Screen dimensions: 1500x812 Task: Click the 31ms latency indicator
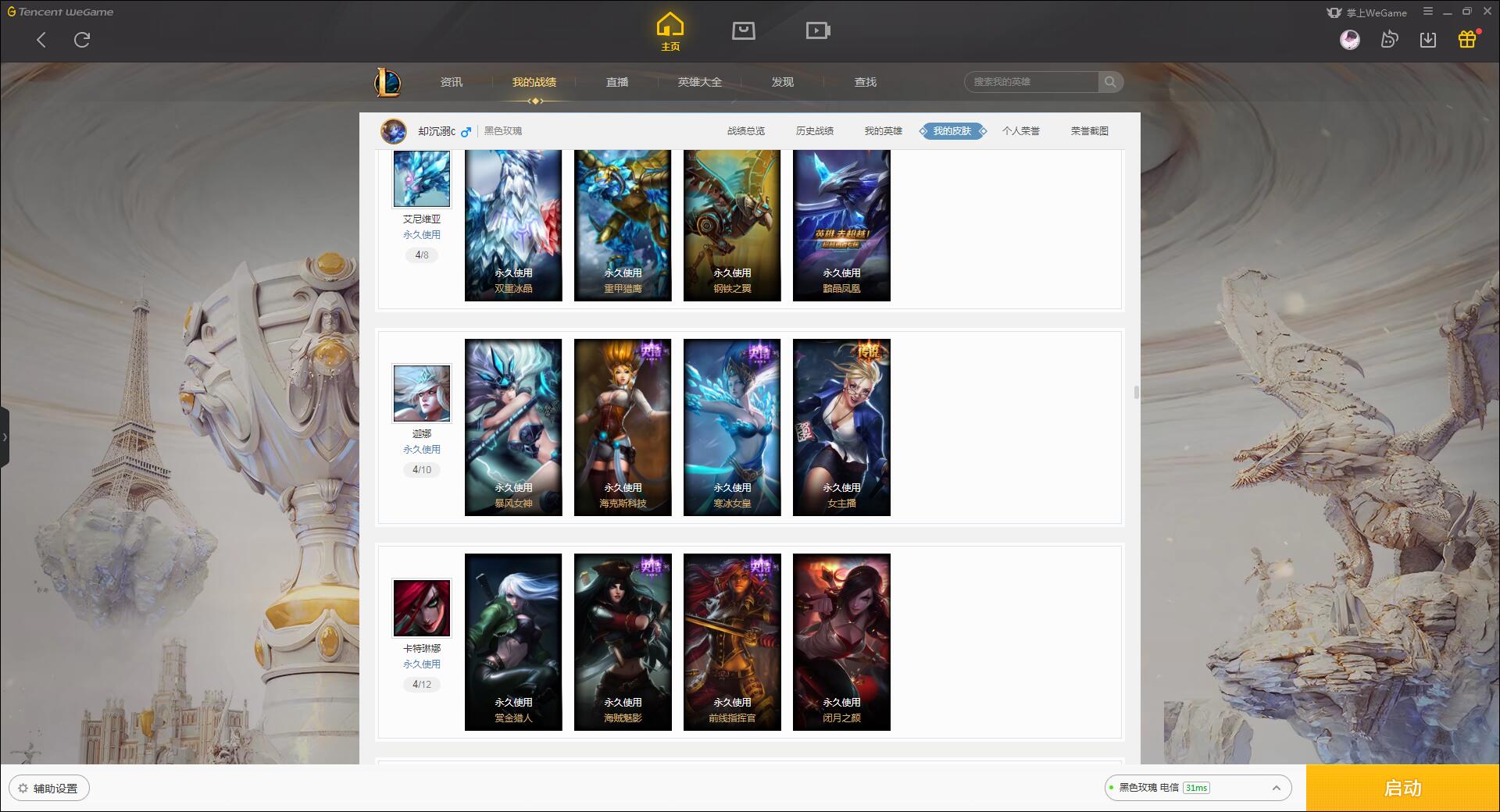pyautogui.click(x=1196, y=788)
